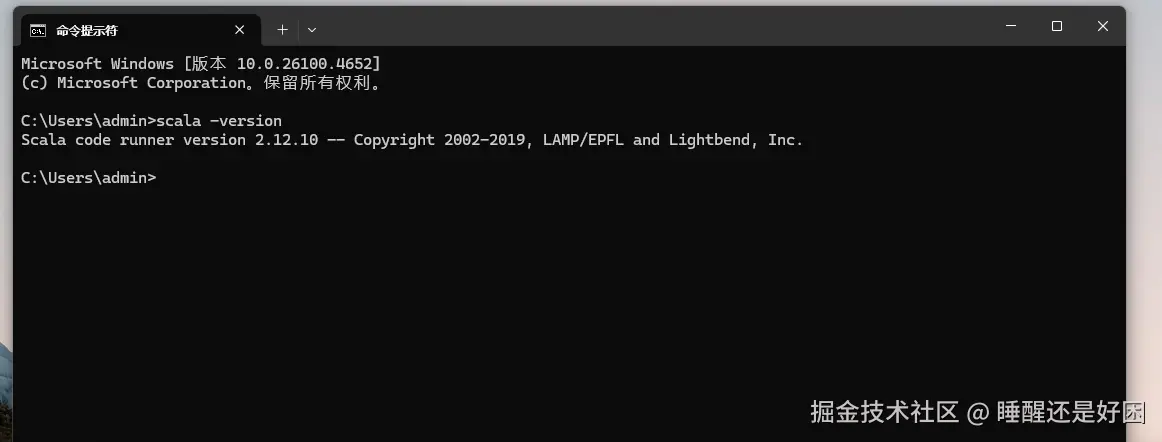Click the Scala code runner output line
This screenshot has width=1162, height=442.
point(412,139)
